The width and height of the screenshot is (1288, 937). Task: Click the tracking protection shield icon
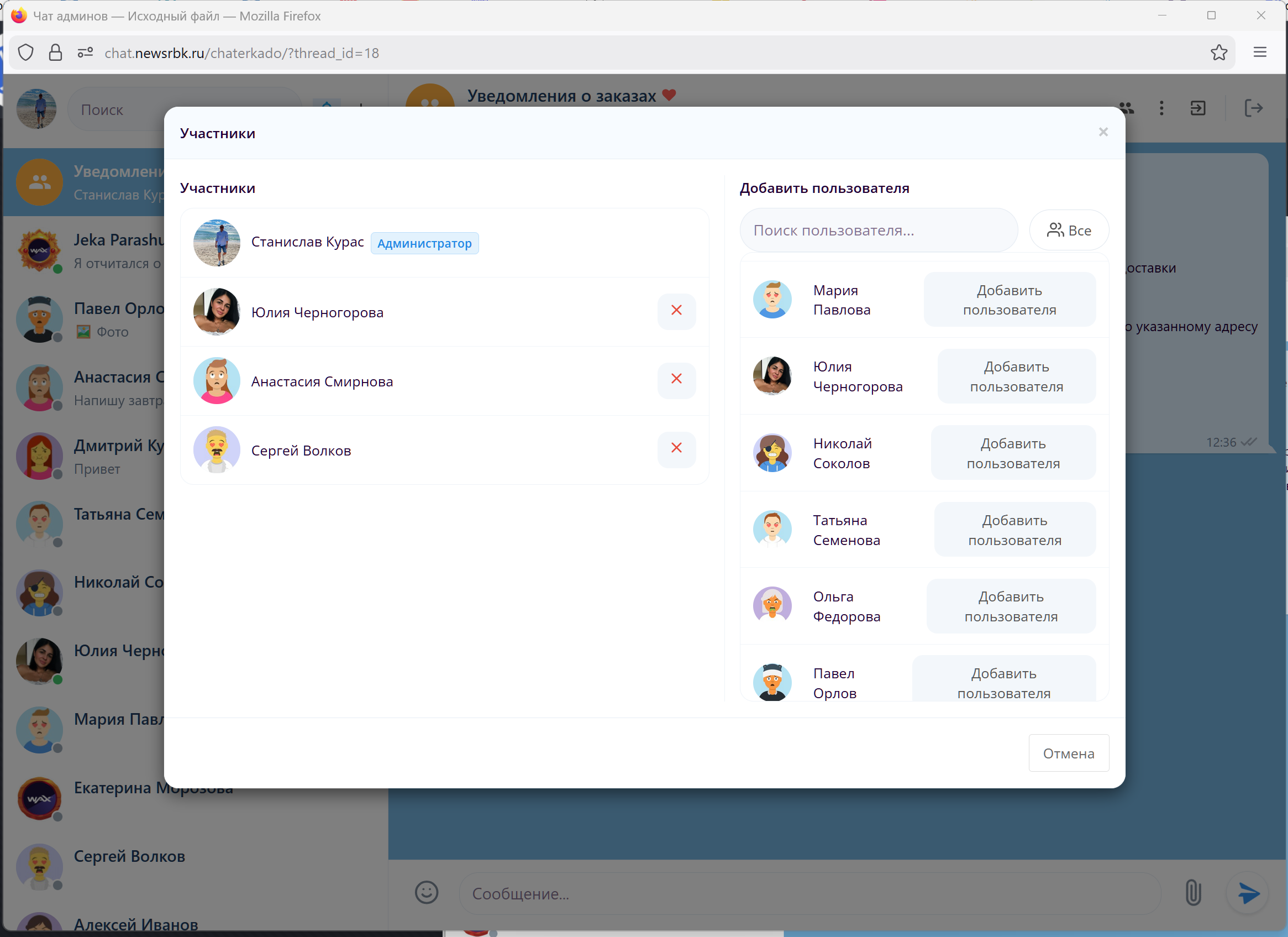25,53
